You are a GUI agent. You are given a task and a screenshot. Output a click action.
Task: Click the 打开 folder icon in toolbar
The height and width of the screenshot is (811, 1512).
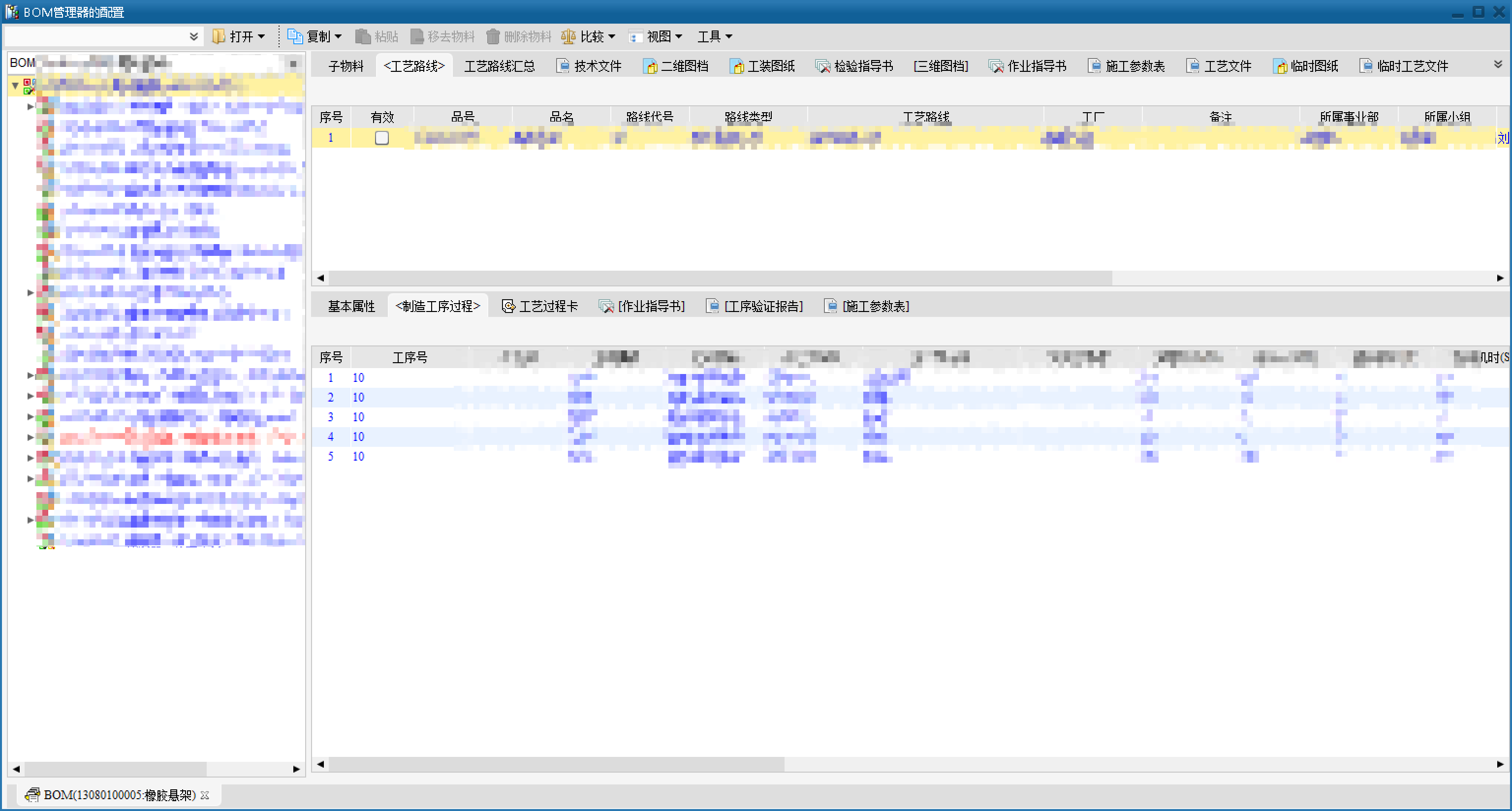click(219, 36)
